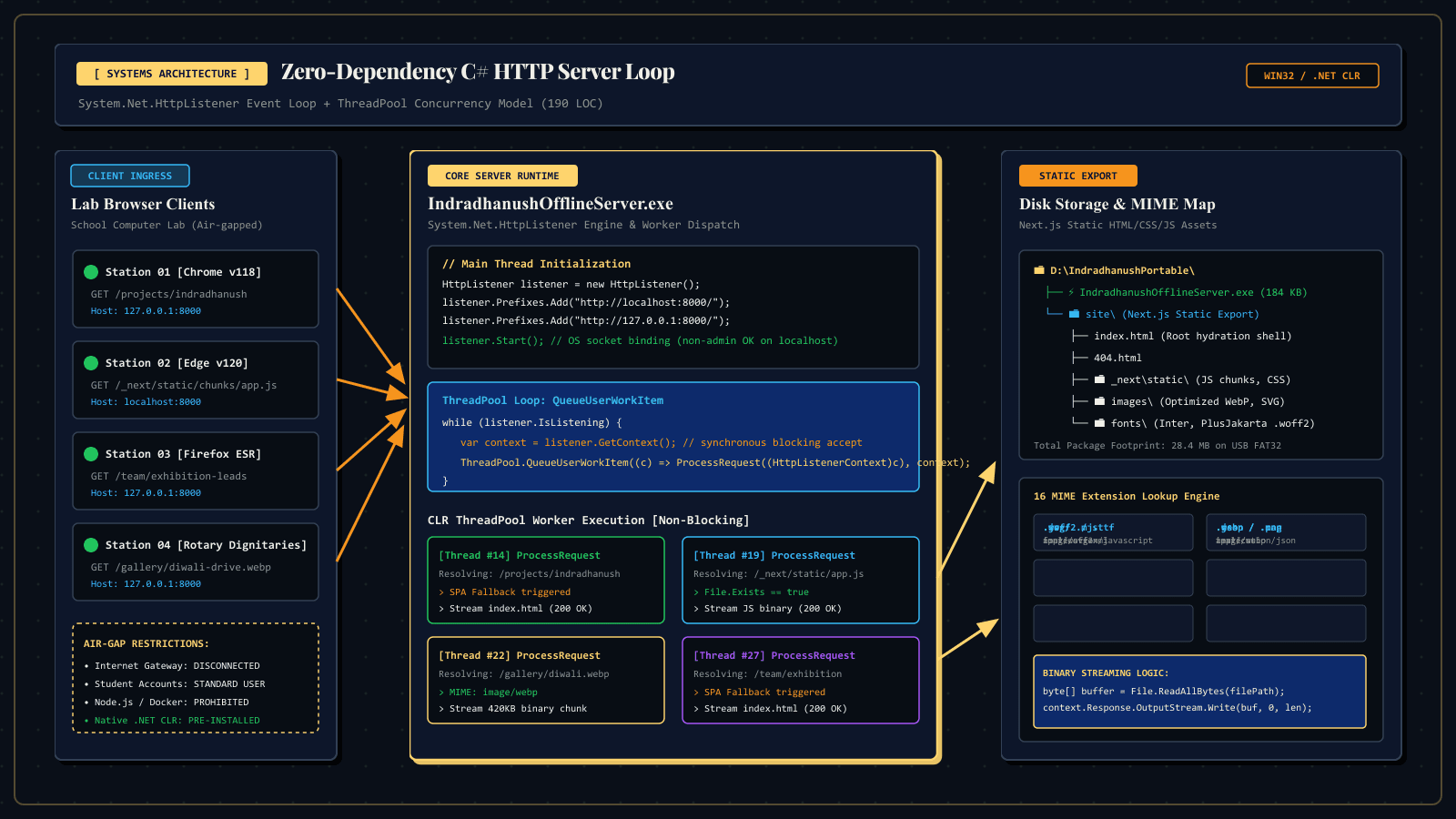The height and width of the screenshot is (819, 1456).
Task: Click the STATIC EXPORT tag
Action: pos(1078,176)
